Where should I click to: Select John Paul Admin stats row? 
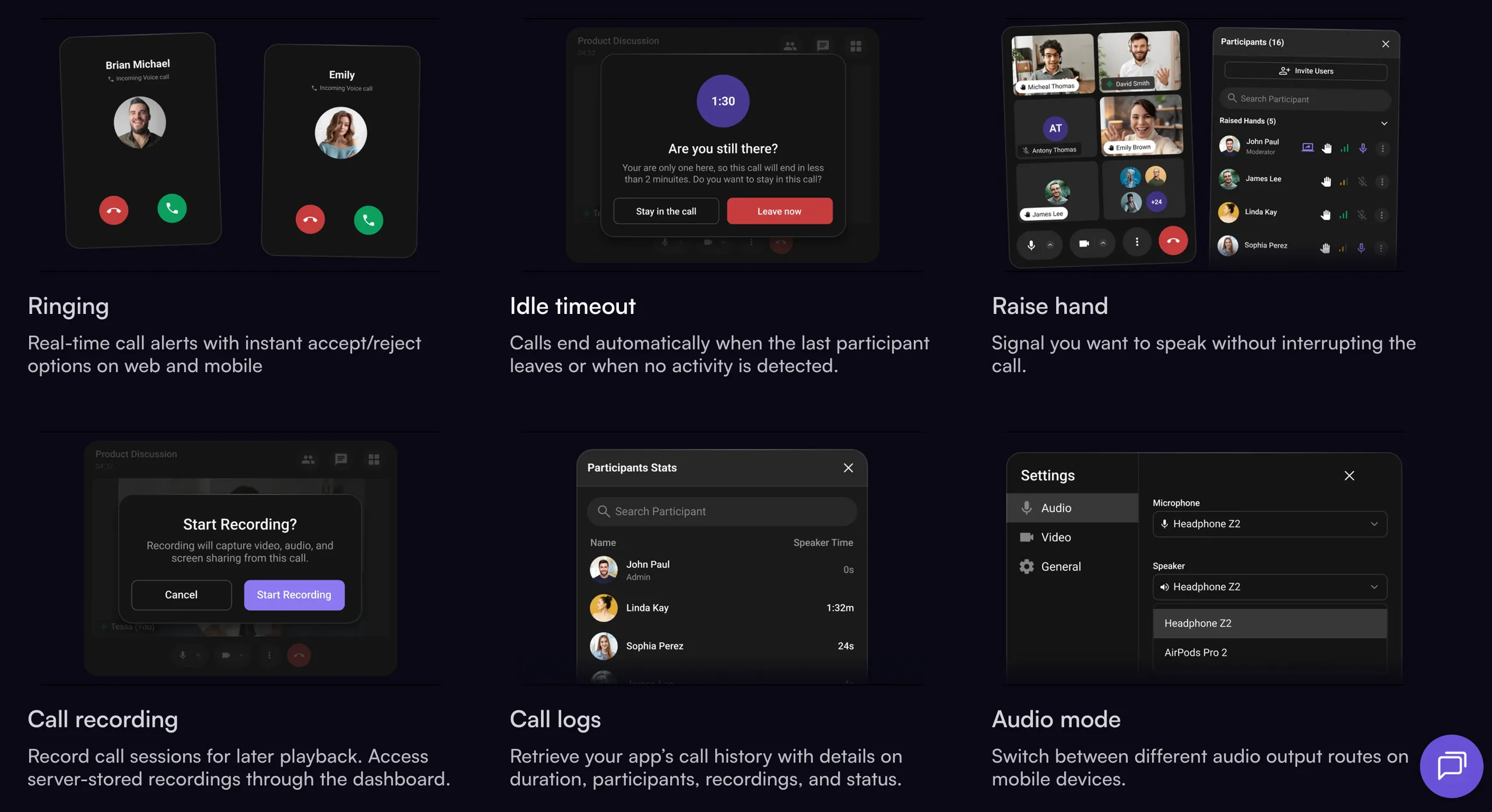pyautogui.click(x=722, y=570)
